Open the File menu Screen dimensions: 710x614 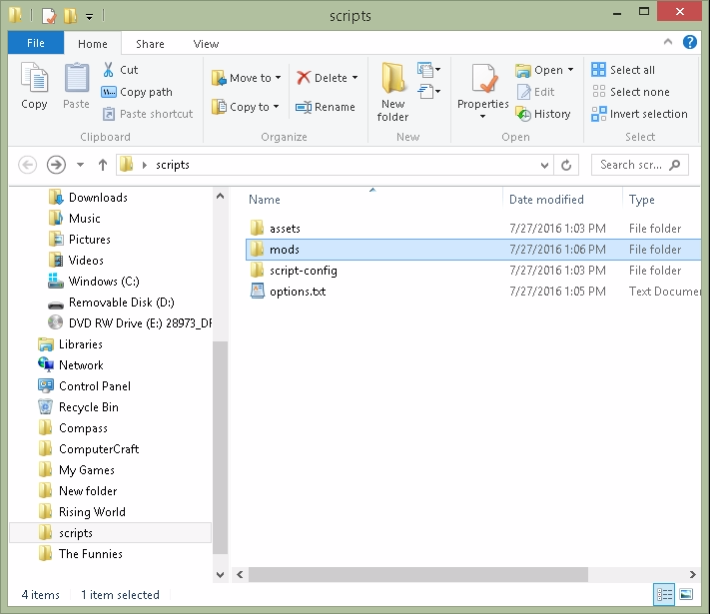tap(35, 44)
